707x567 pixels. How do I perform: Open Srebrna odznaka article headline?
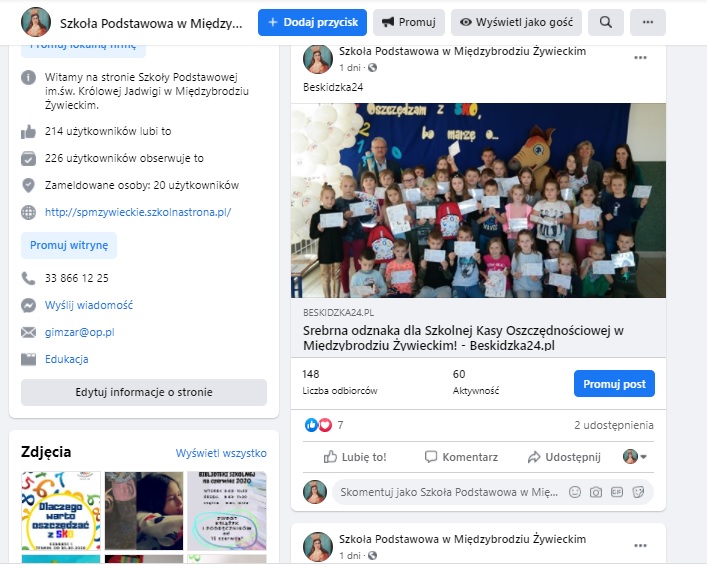tap(463, 338)
